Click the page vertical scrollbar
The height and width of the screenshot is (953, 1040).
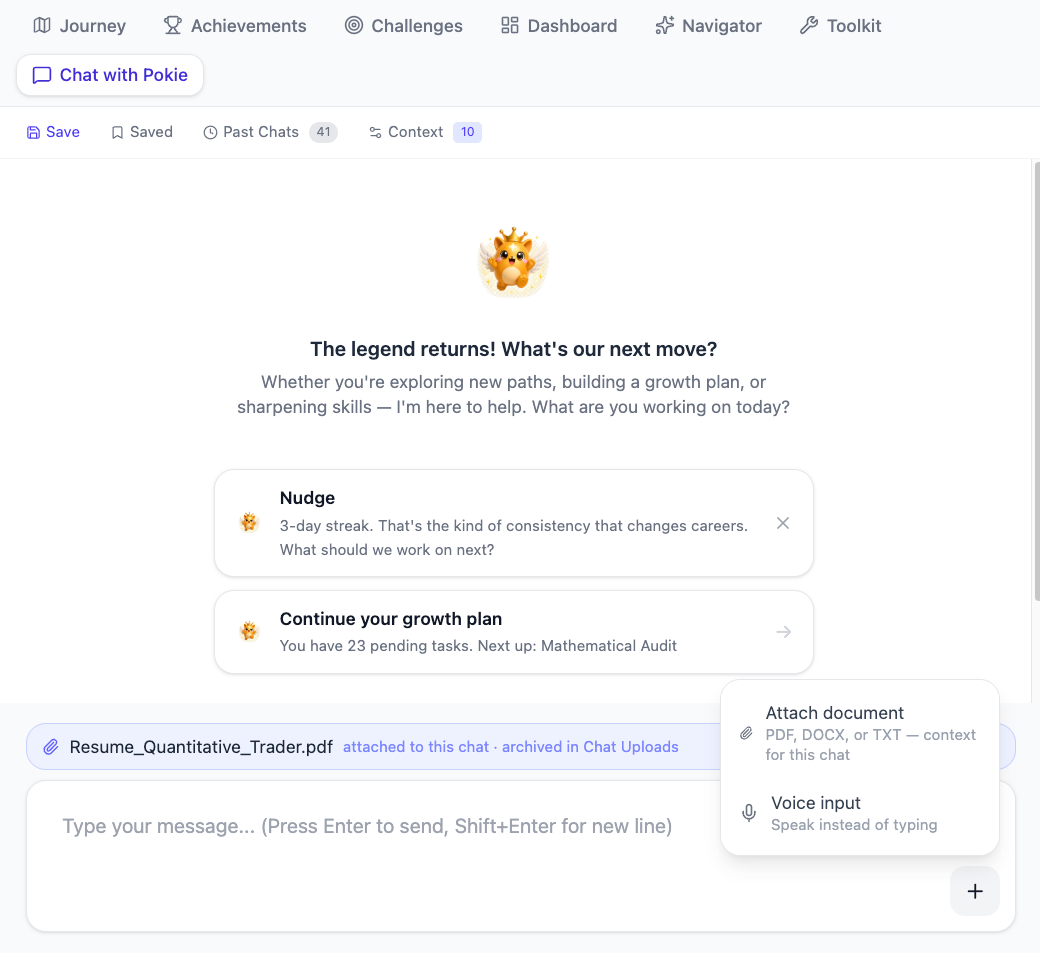(x=1037, y=381)
